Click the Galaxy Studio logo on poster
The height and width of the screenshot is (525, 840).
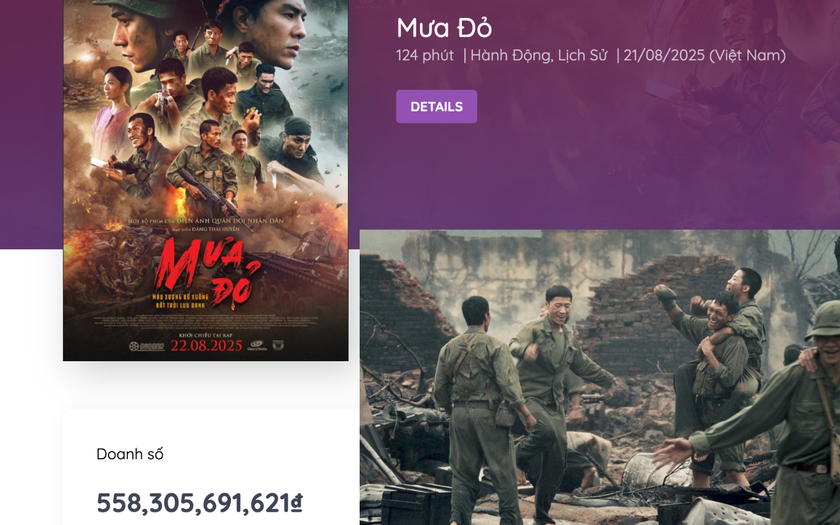point(257,345)
